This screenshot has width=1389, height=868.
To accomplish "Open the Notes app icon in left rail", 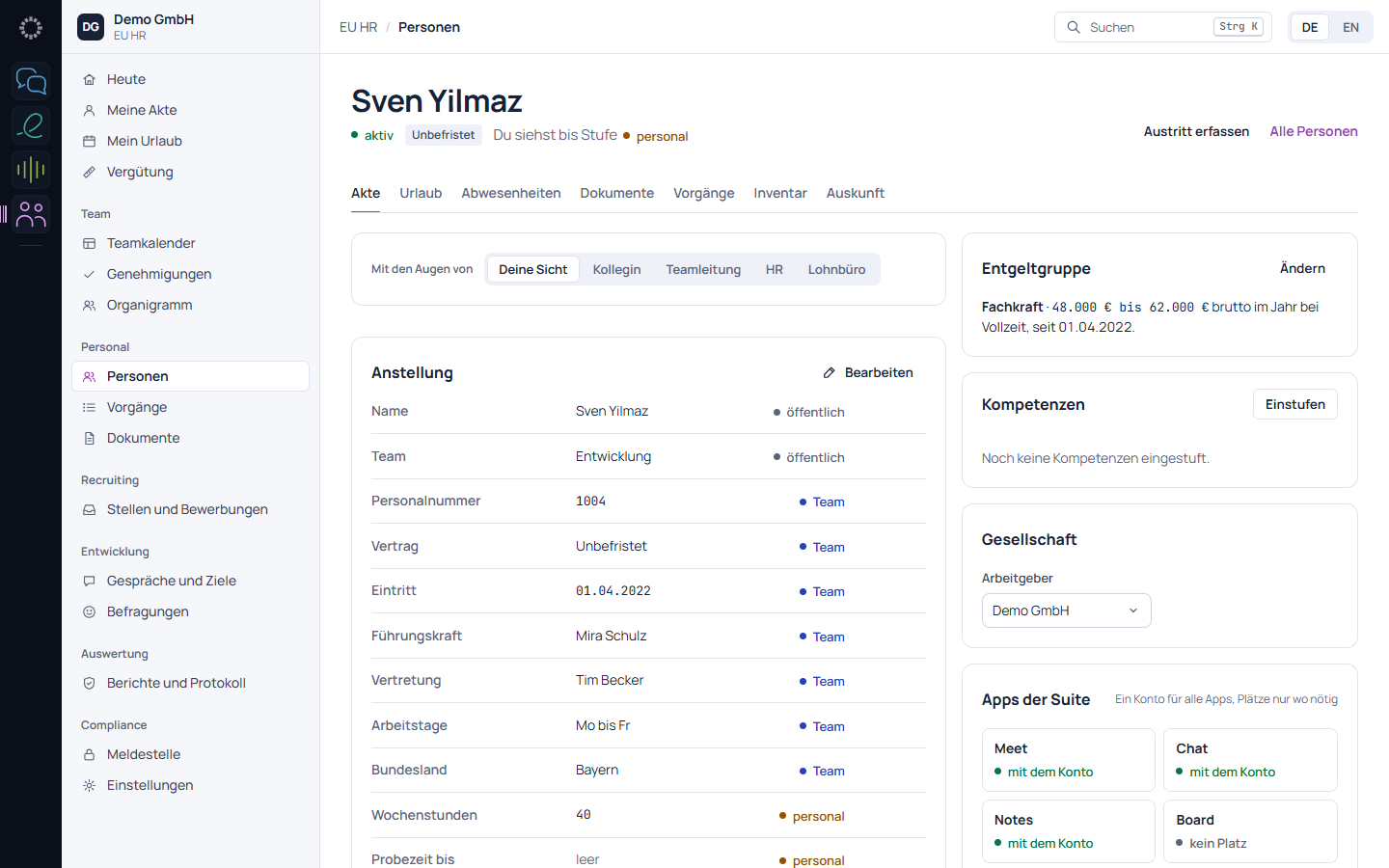I will pos(31,125).
